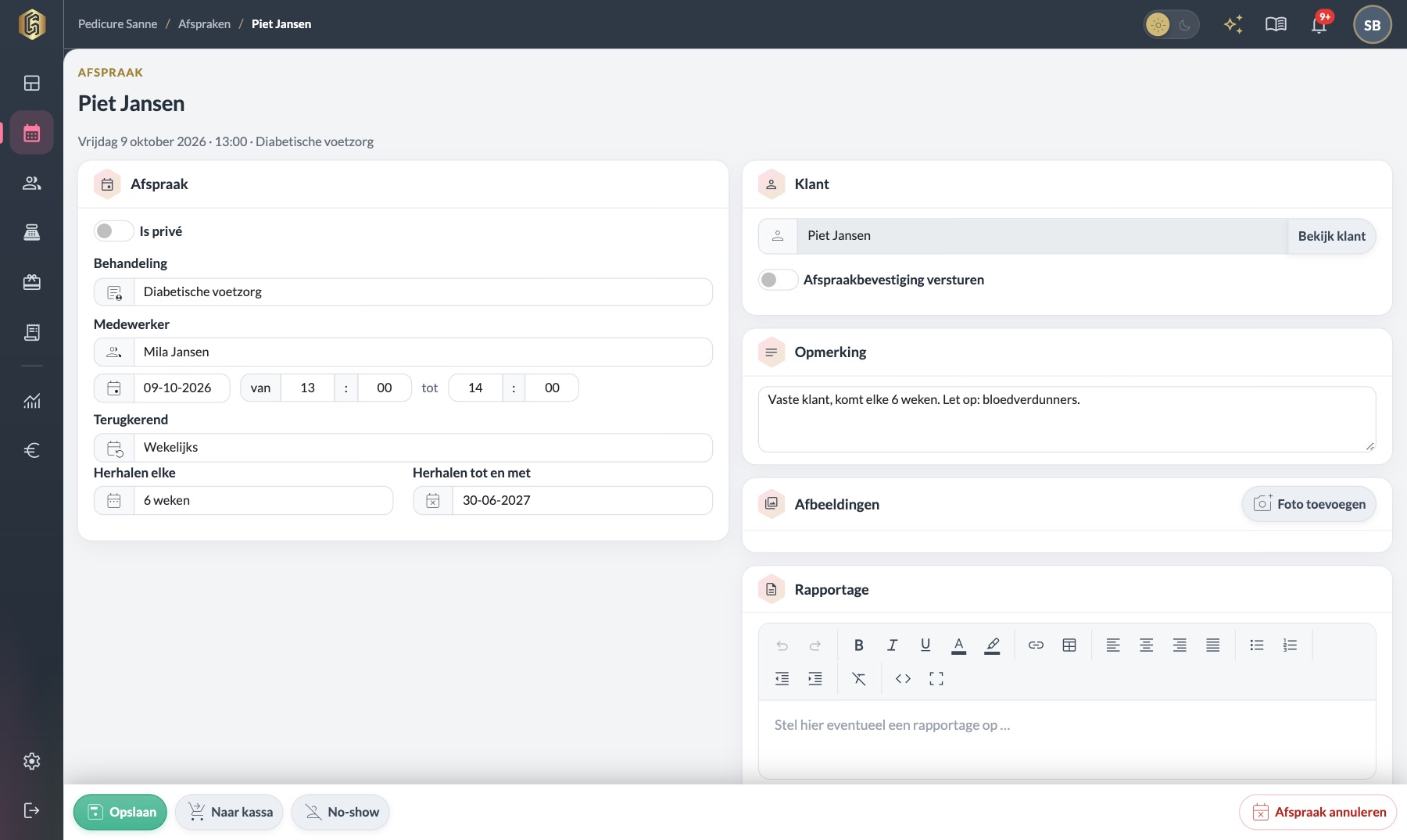
Task: Click the logout icon in sidebar
Action: (32, 810)
